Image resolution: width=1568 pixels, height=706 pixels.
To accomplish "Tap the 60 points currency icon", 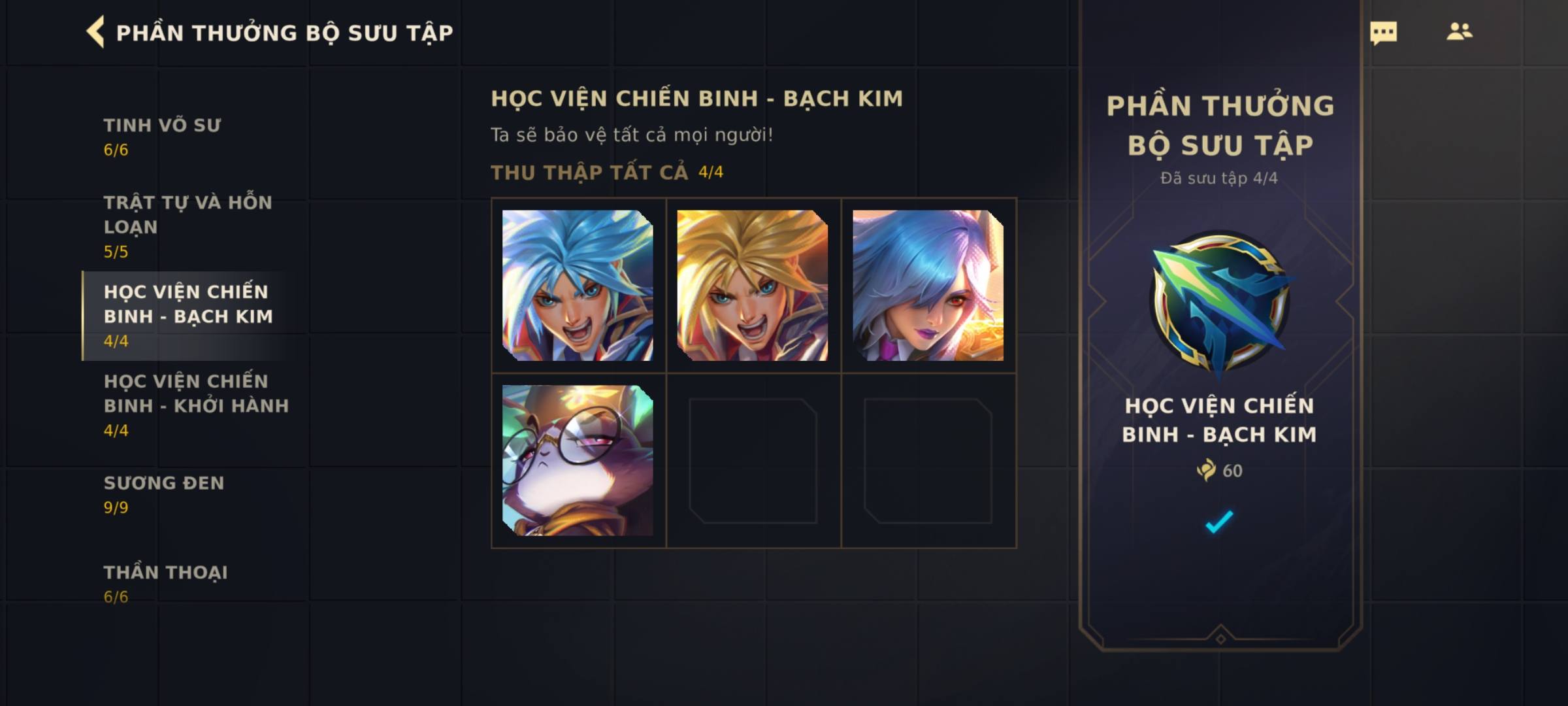I will (1206, 470).
